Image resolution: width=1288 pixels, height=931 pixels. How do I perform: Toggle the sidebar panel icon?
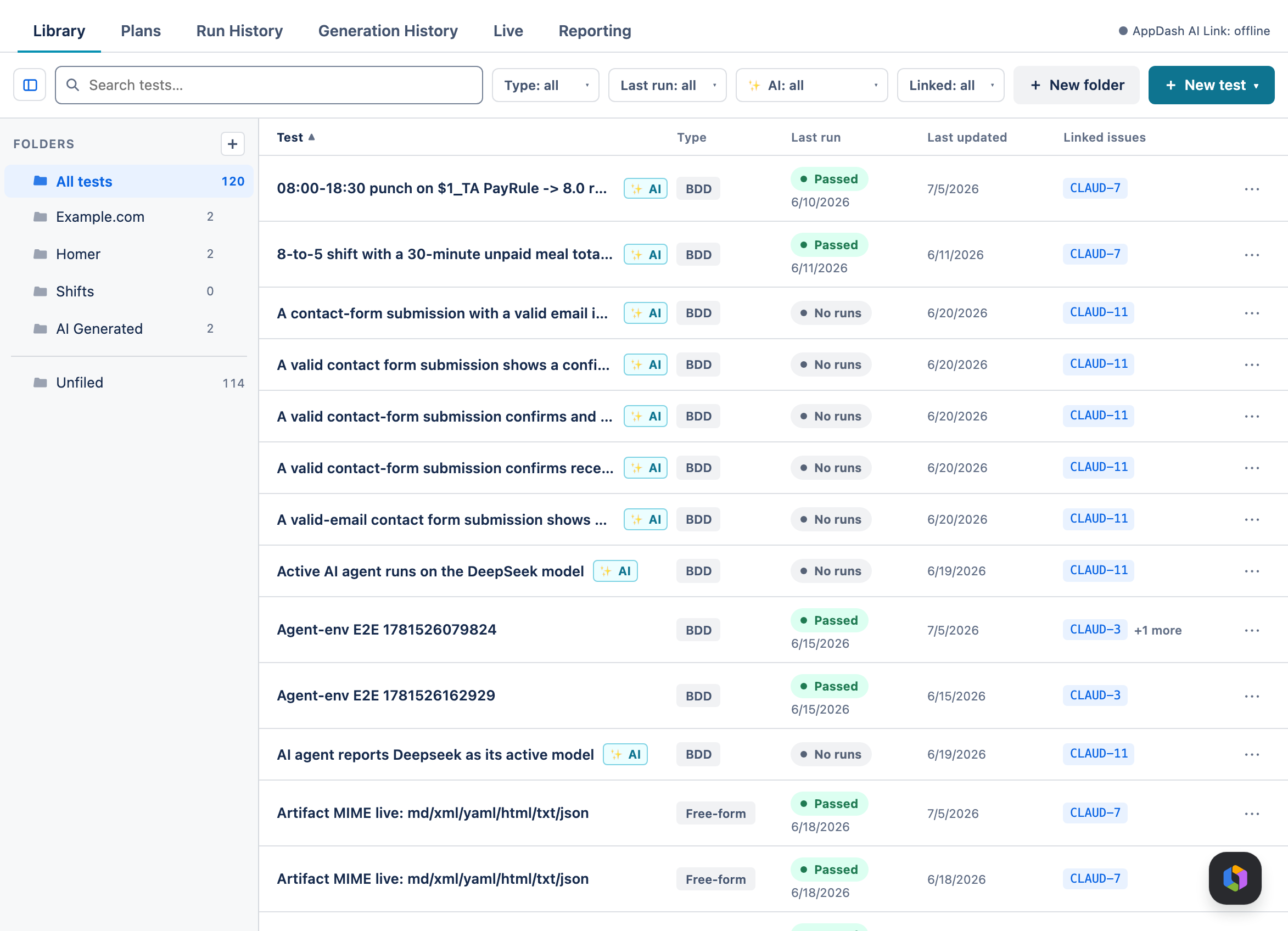click(30, 85)
